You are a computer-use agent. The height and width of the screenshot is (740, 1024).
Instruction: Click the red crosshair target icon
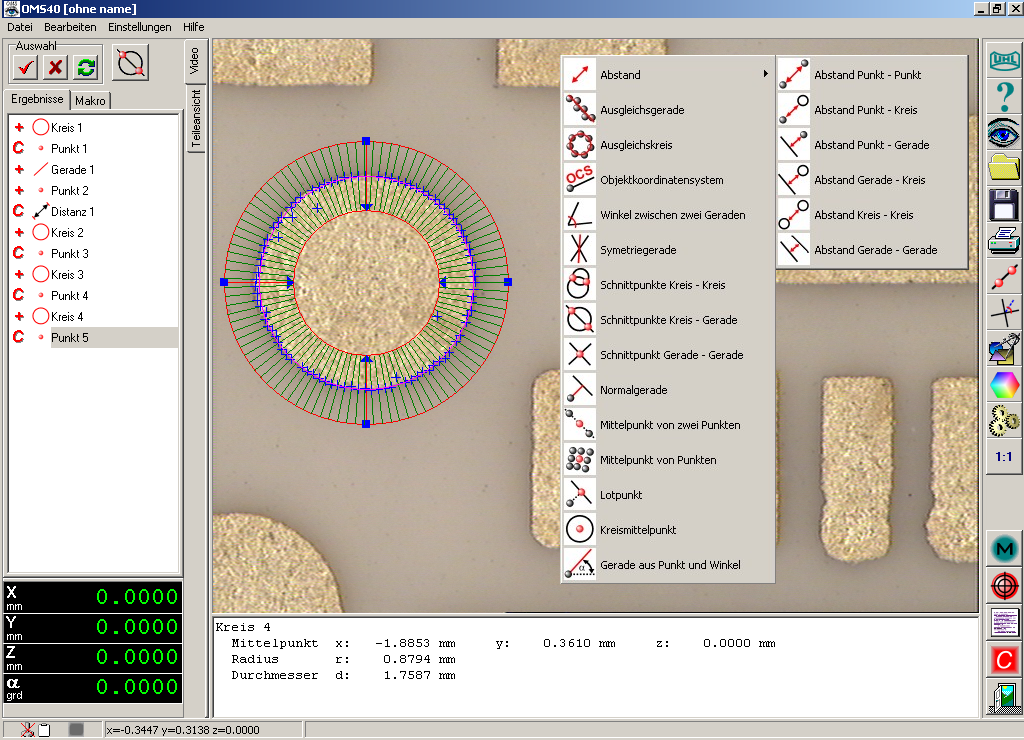coord(1003,585)
